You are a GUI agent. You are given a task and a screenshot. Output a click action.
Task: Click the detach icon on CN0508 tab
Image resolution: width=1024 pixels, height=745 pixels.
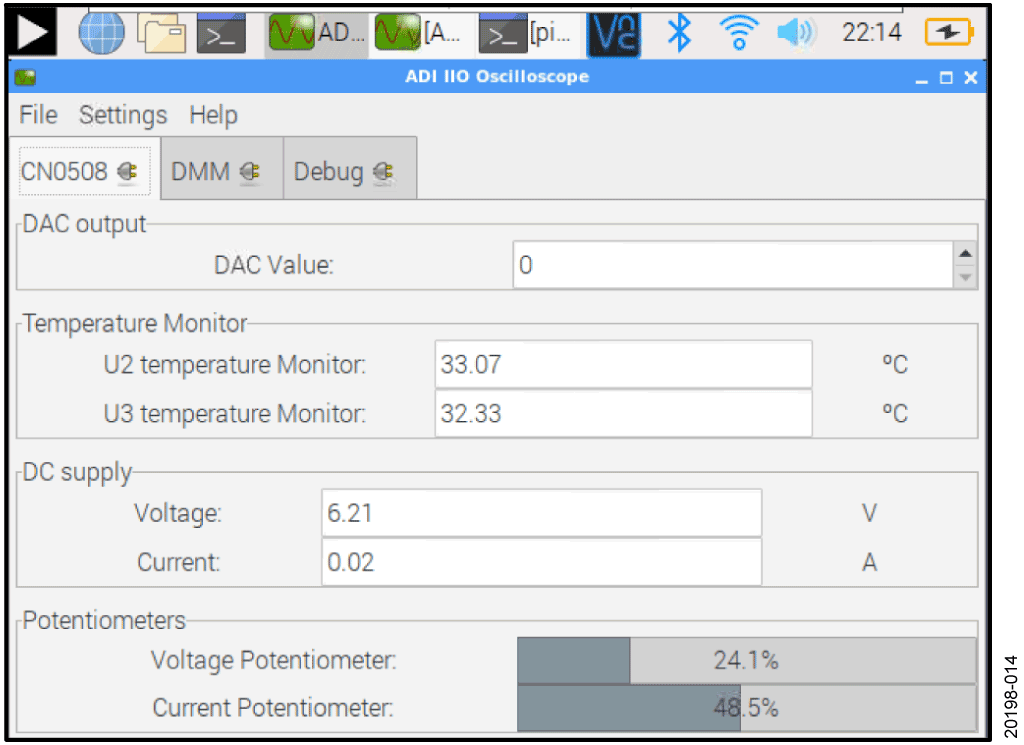coord(127,172)
